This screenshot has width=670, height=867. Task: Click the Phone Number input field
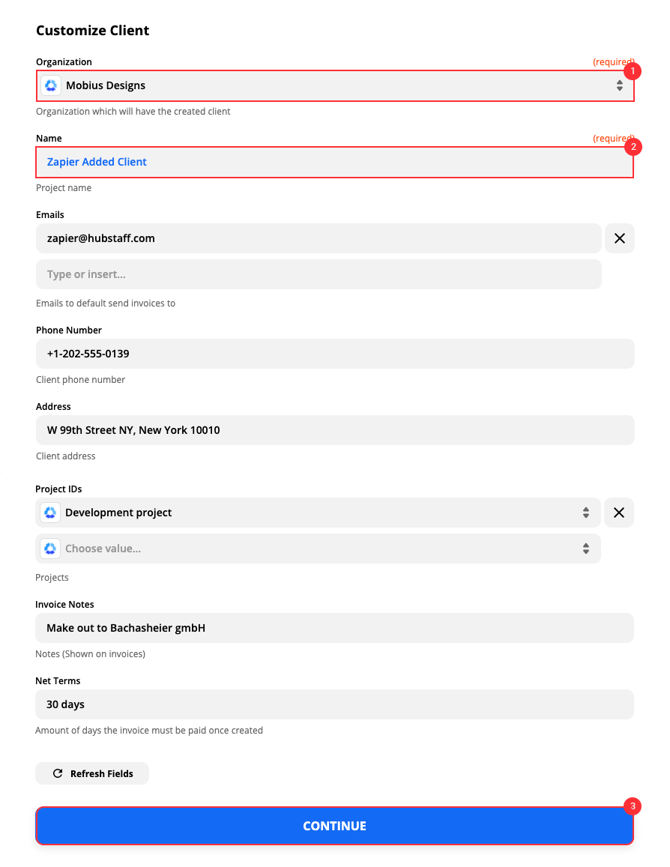click(x=334, y=354)
